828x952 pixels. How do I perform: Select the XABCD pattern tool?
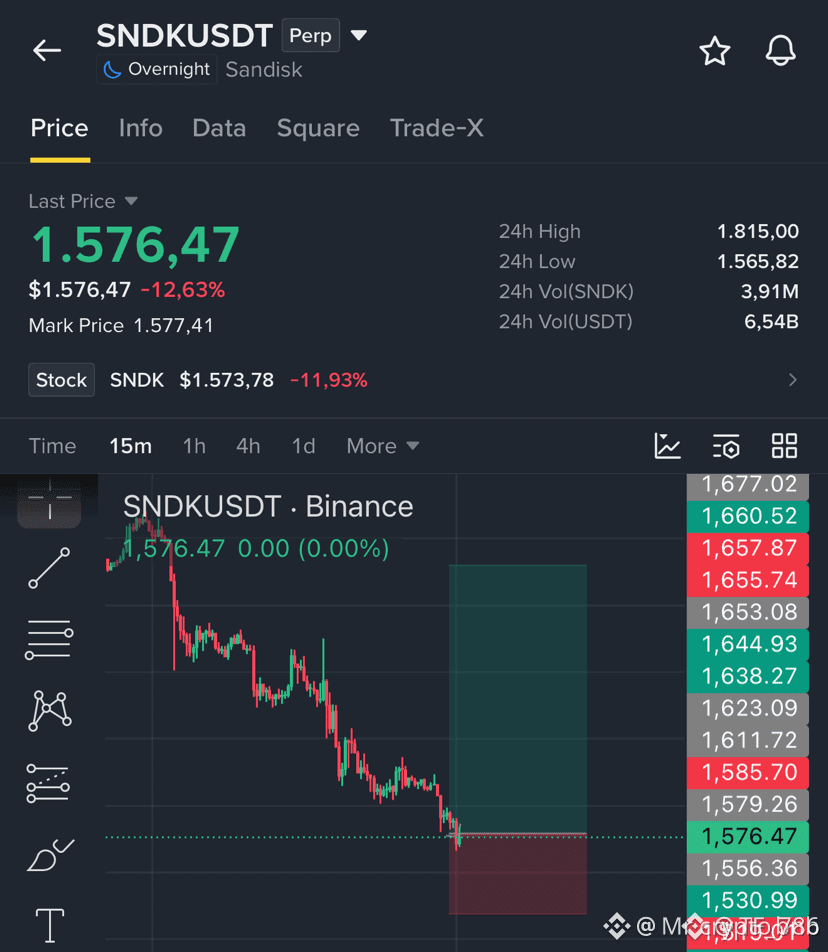click(x=50, y=710)
